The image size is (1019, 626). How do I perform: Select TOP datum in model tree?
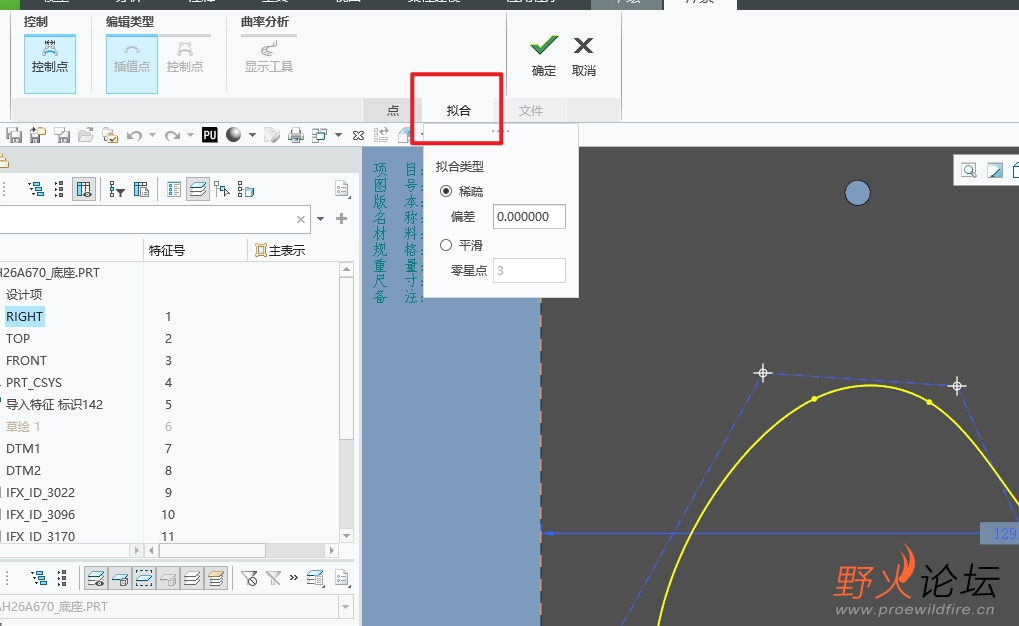pyautogui.click(x=18, y=339)
